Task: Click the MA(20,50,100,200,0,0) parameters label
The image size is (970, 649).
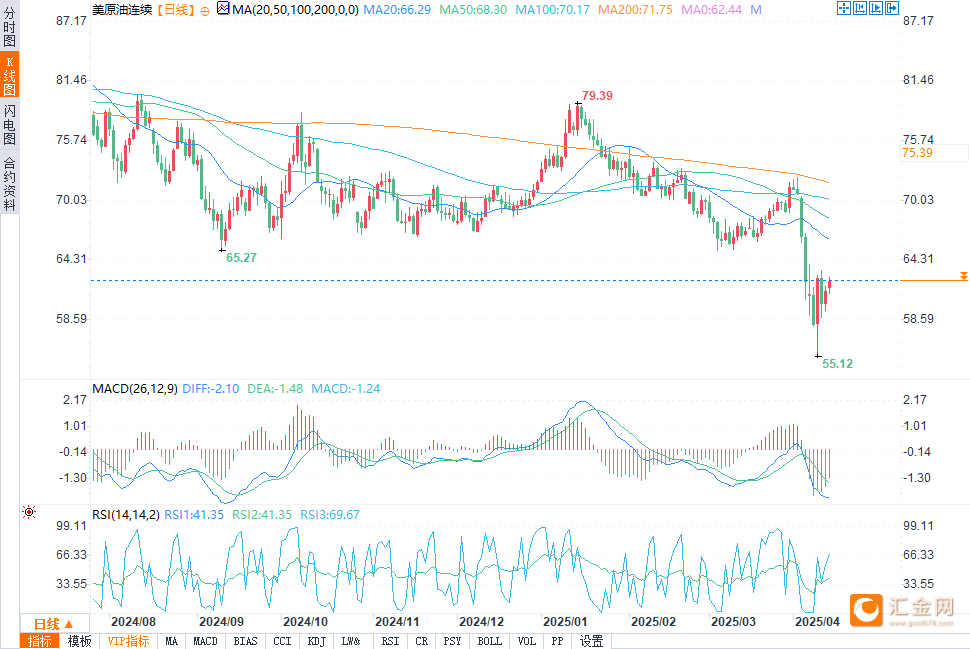Action: click(x=295, y=10)
